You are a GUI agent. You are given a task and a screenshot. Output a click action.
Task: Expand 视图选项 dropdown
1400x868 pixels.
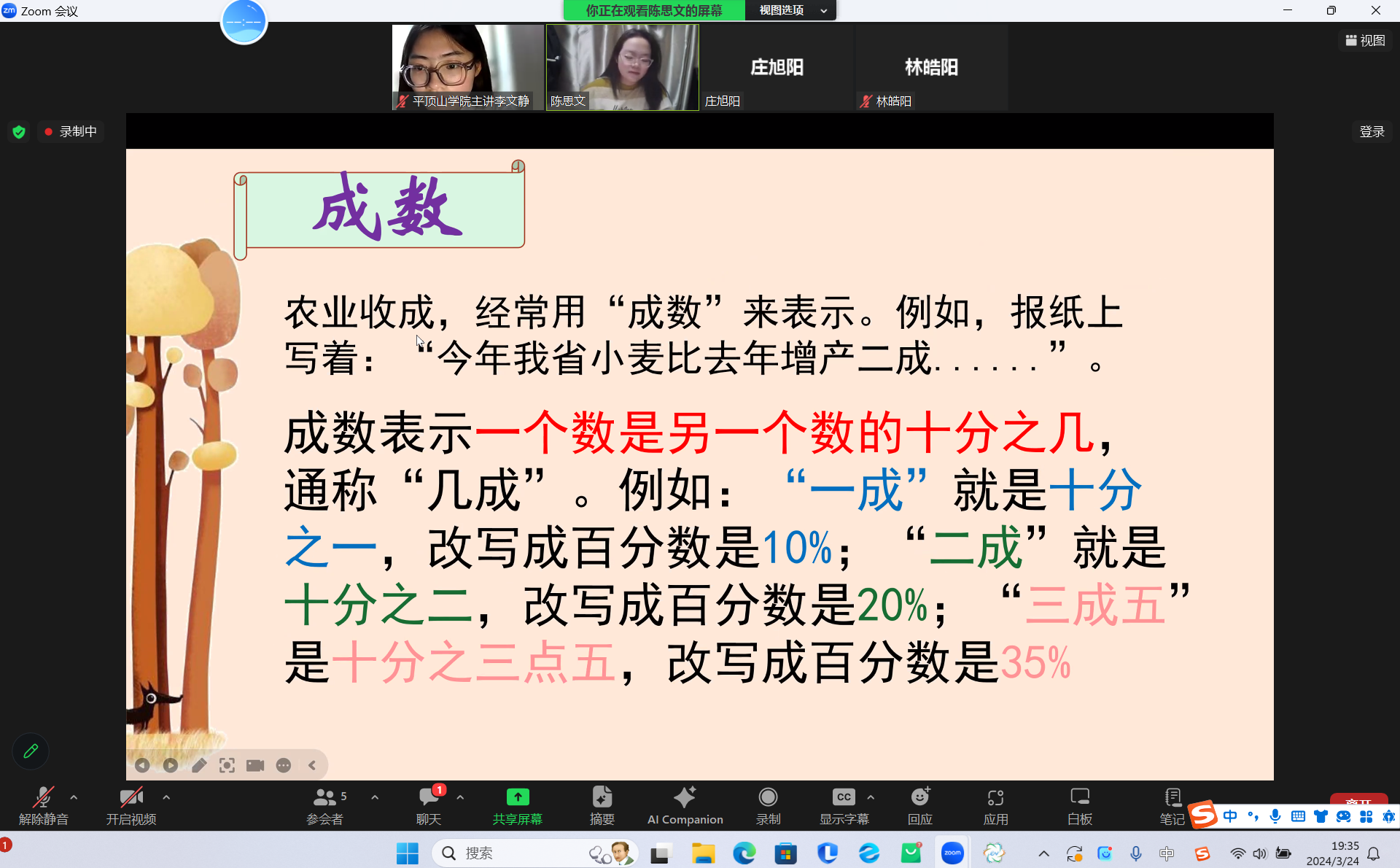pos(790,10)
